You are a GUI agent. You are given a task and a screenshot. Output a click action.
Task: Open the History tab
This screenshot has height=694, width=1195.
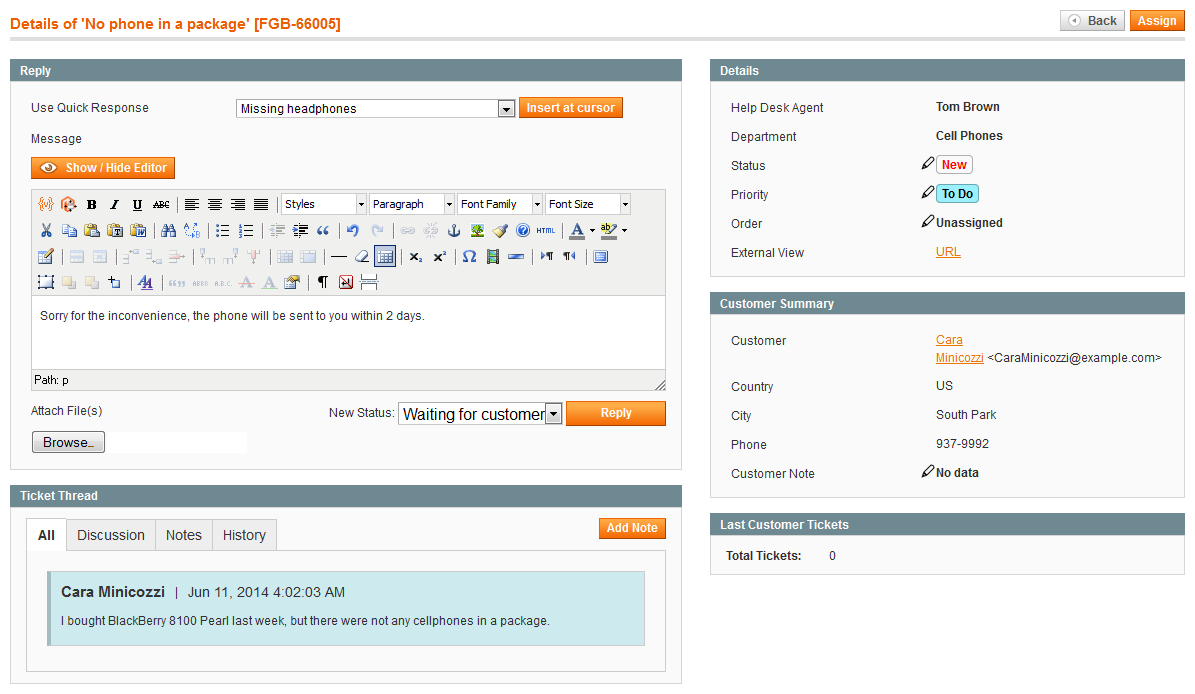tap(244, 535)
